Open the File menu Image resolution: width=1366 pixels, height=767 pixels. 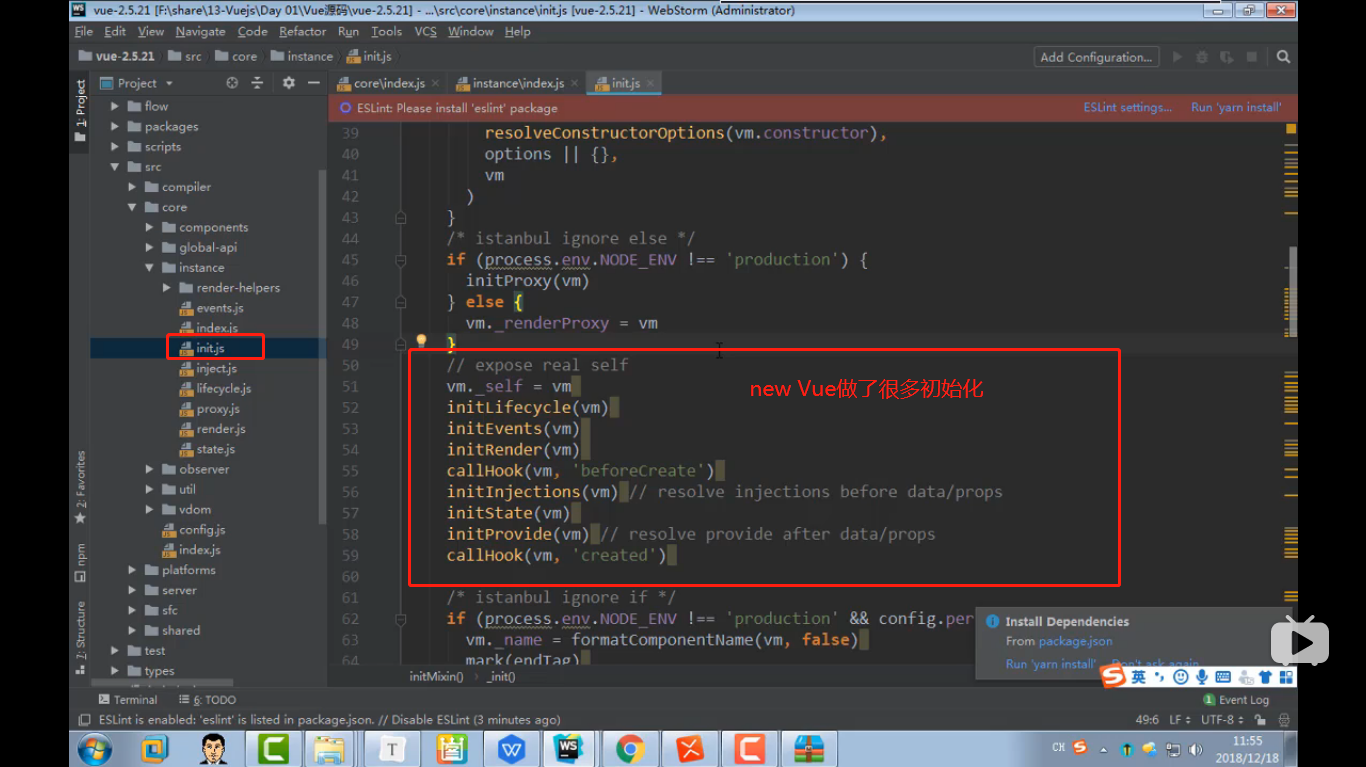tap(84, 32)
